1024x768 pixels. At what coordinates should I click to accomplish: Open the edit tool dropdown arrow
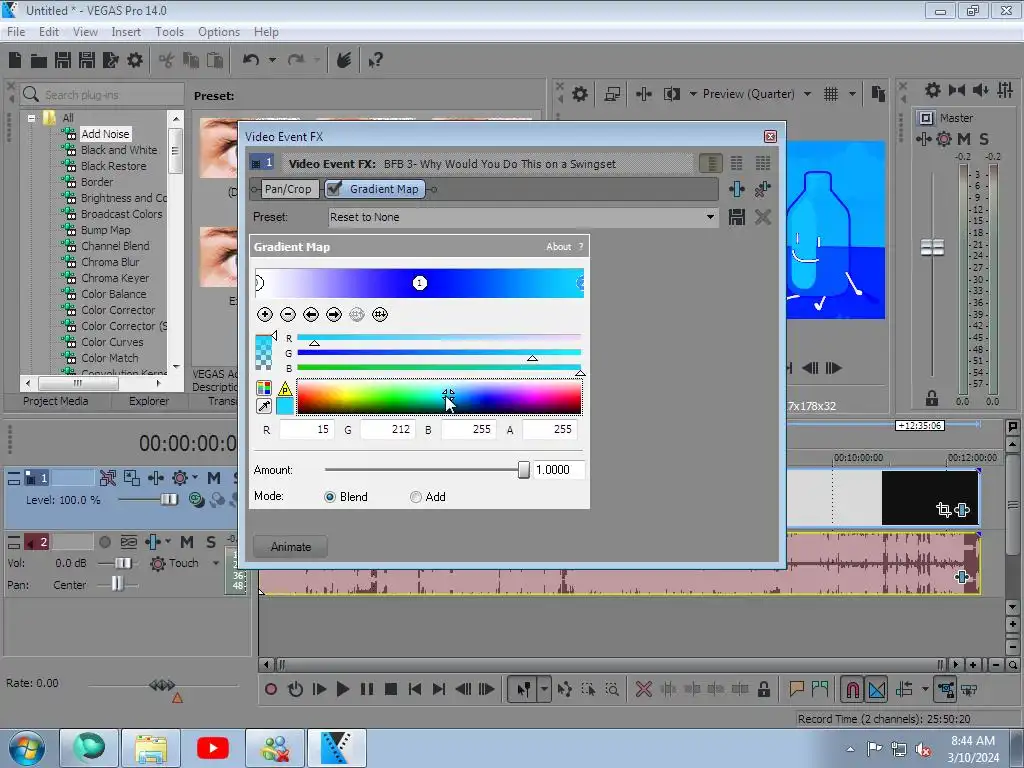544,690
